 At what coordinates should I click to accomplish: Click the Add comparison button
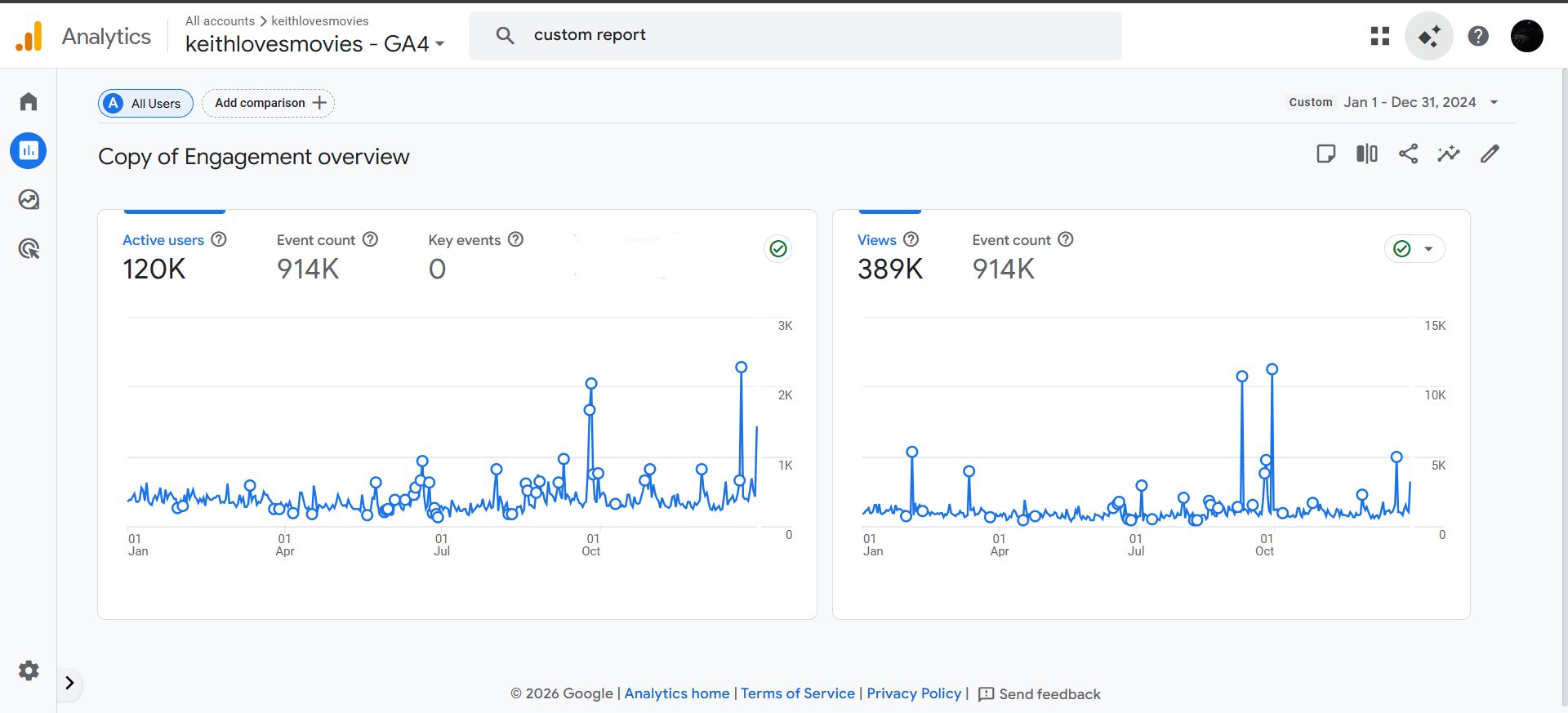[269, 104]
